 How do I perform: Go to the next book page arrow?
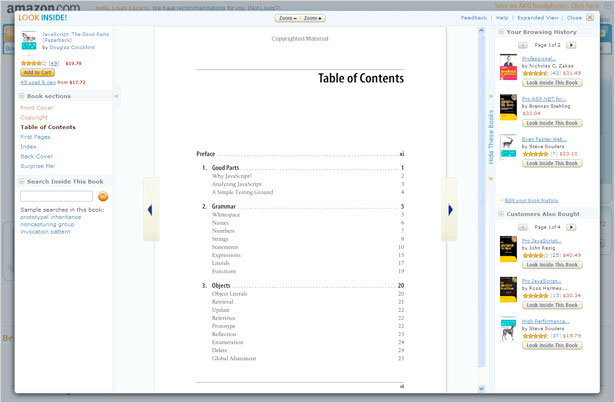tap(450, 210)
